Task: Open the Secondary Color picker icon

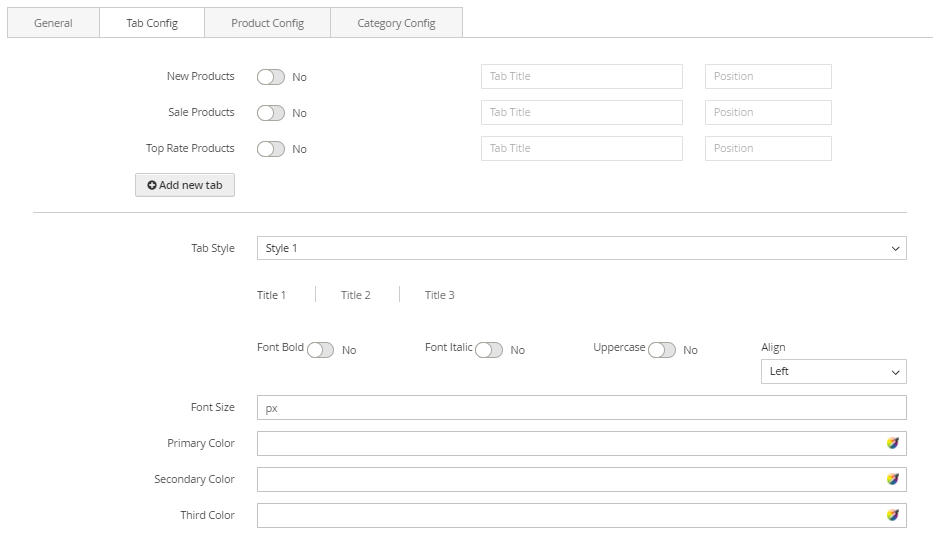Action: pos(892,479)
